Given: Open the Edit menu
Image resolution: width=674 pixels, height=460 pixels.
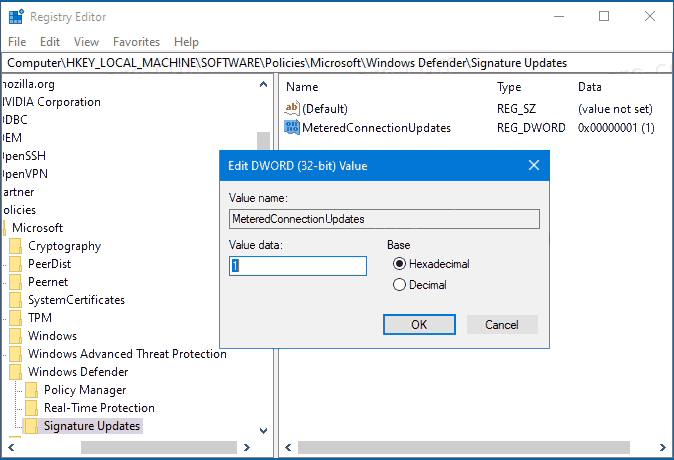Looking at the screenshot, I should (50, 42).
